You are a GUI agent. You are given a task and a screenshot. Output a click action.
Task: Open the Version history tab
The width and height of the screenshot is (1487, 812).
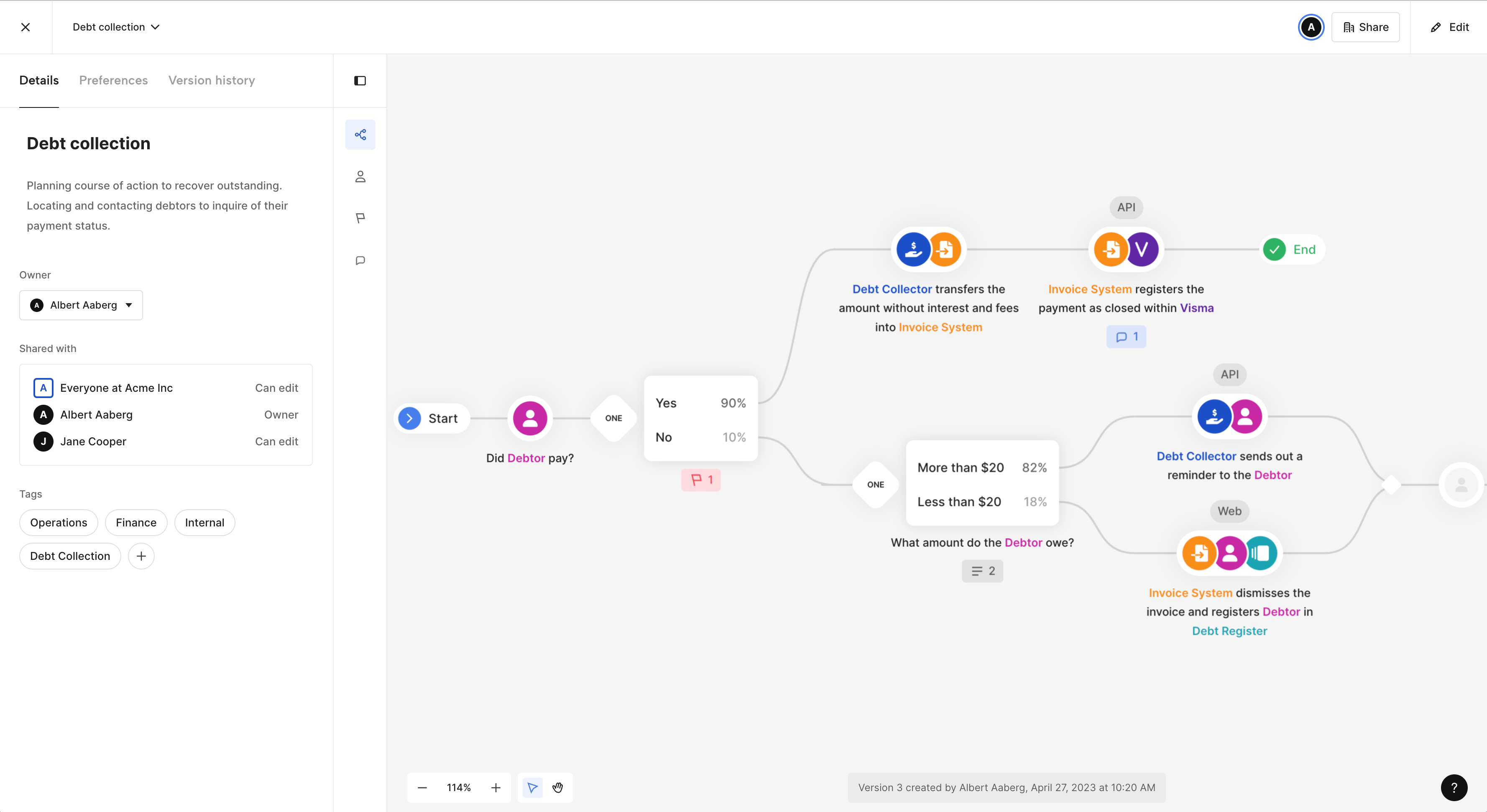[211, 80]
